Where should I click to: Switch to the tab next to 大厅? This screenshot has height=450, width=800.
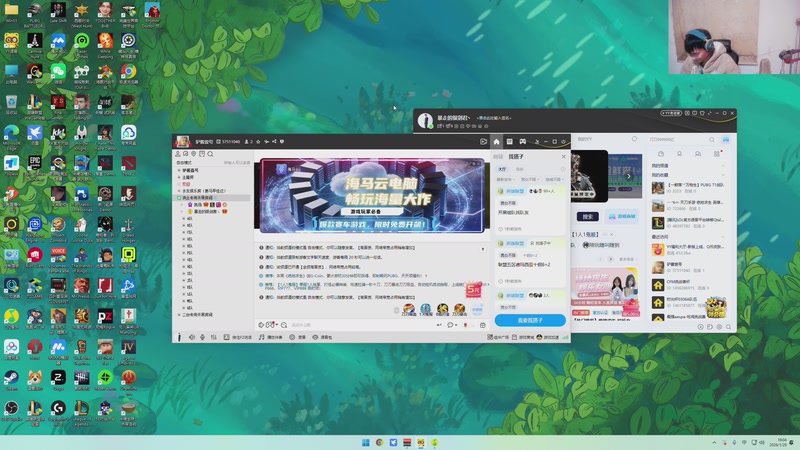tap(519, 169)
